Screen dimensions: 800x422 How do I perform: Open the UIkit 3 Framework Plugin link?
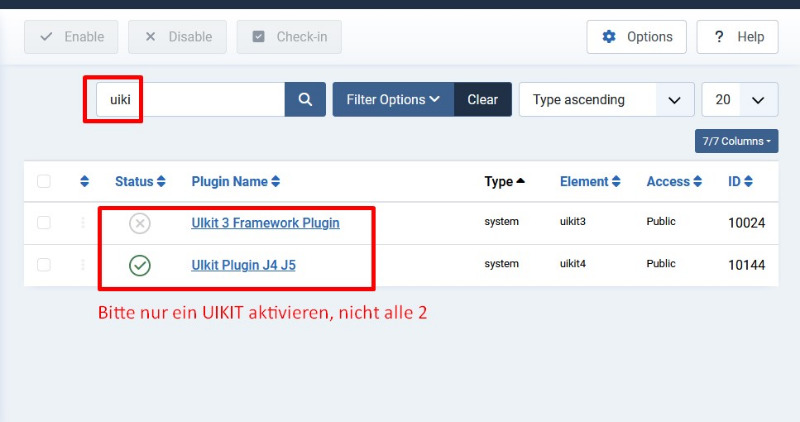click(x=265, y=223)
